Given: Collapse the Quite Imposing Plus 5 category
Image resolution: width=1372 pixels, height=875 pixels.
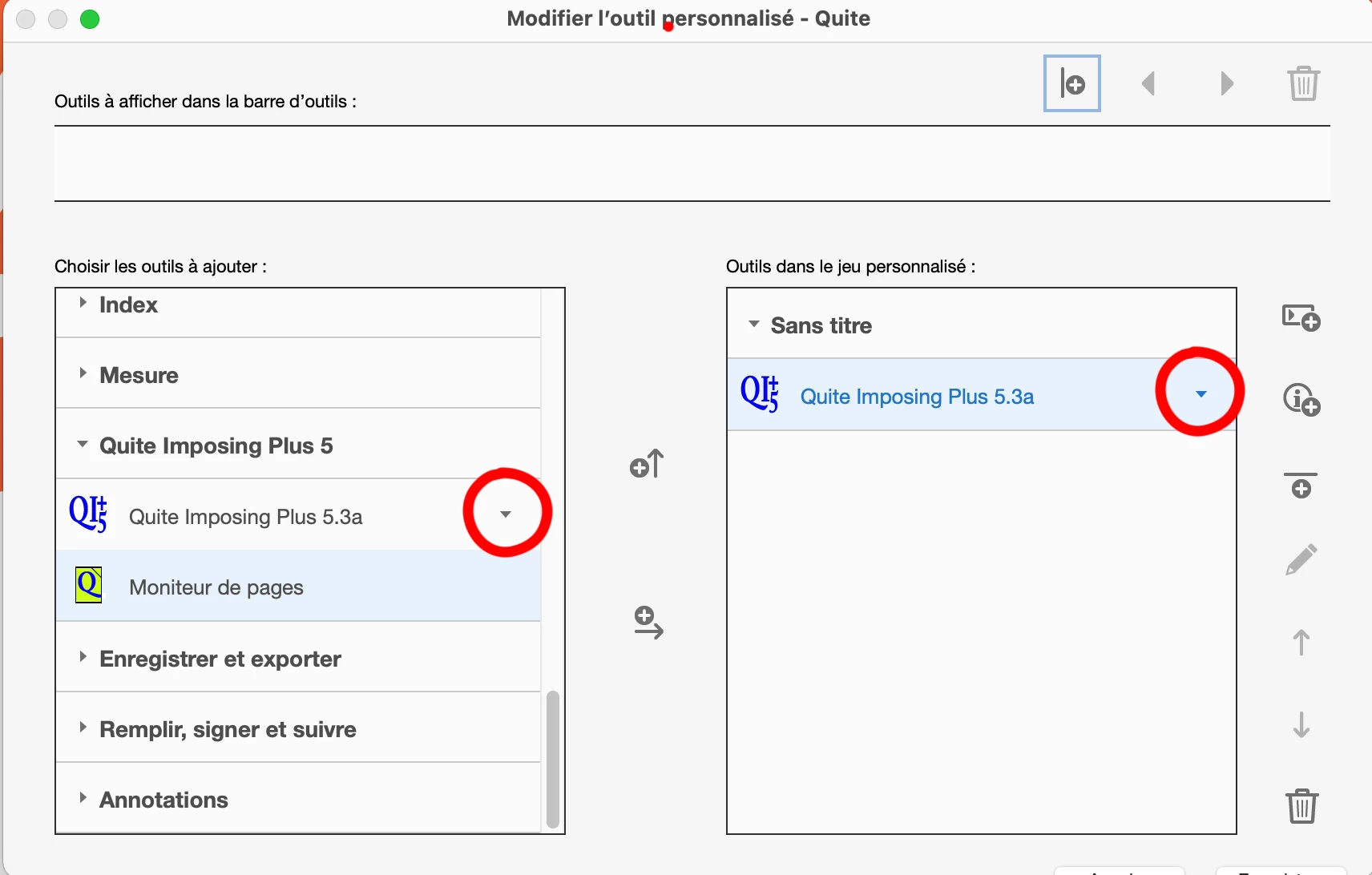Looking at the screenshot, I should point(83,444).
